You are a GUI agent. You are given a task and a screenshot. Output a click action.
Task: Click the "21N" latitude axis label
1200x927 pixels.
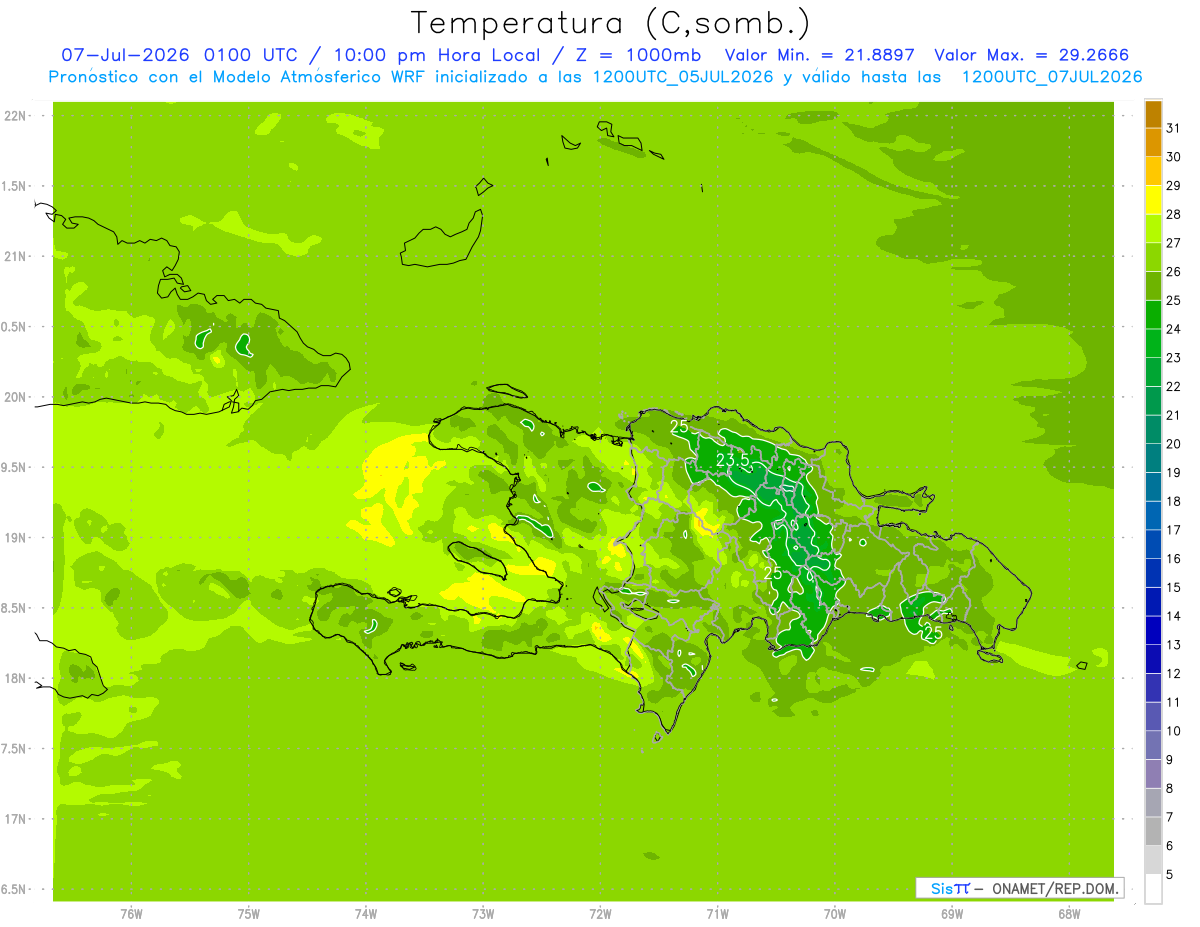pos(17,256)
